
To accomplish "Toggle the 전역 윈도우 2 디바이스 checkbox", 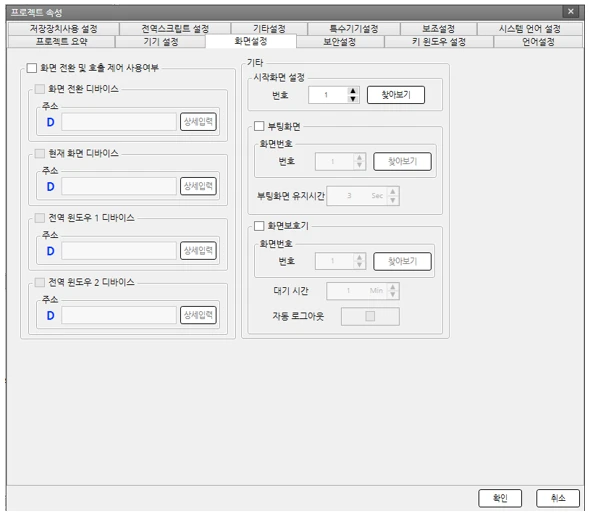I will click(x=39, y=282).
